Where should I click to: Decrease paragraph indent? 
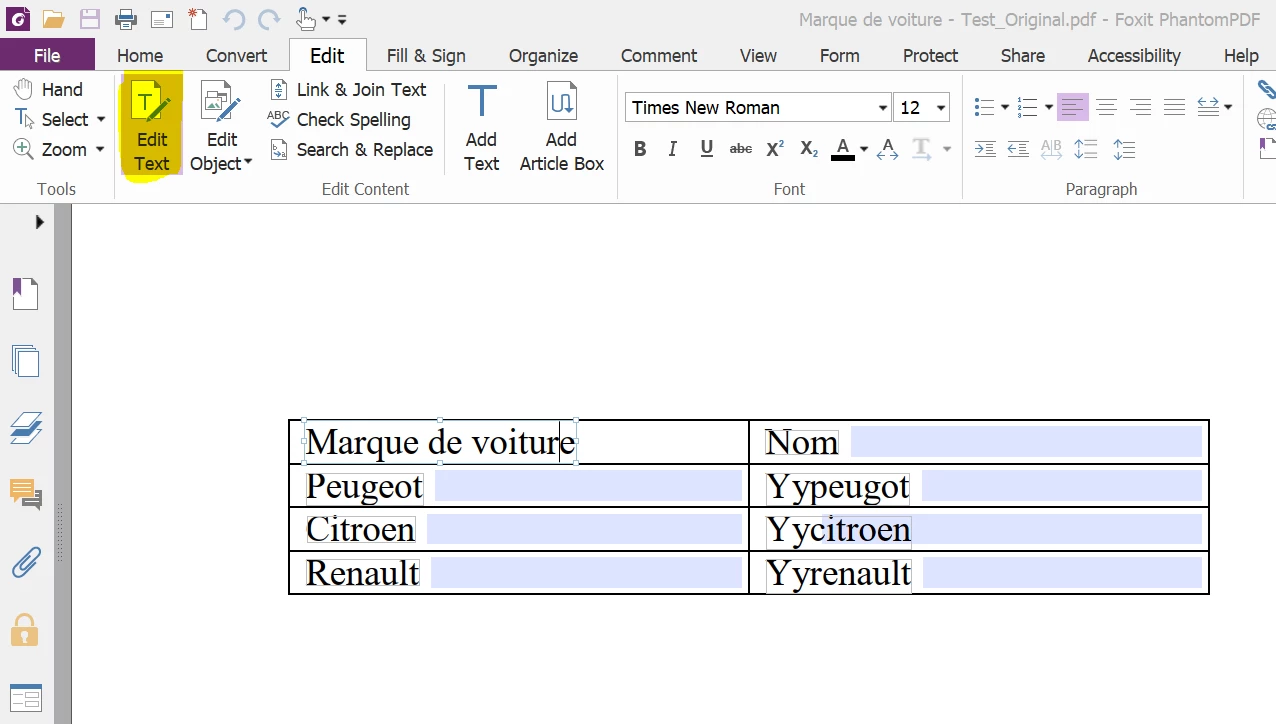1018,149
